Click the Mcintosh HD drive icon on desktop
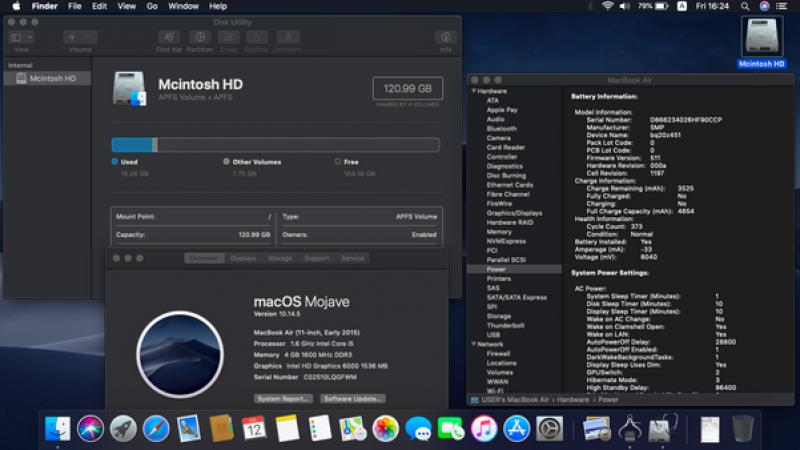The image size is (800, 450). coord(761,37)
